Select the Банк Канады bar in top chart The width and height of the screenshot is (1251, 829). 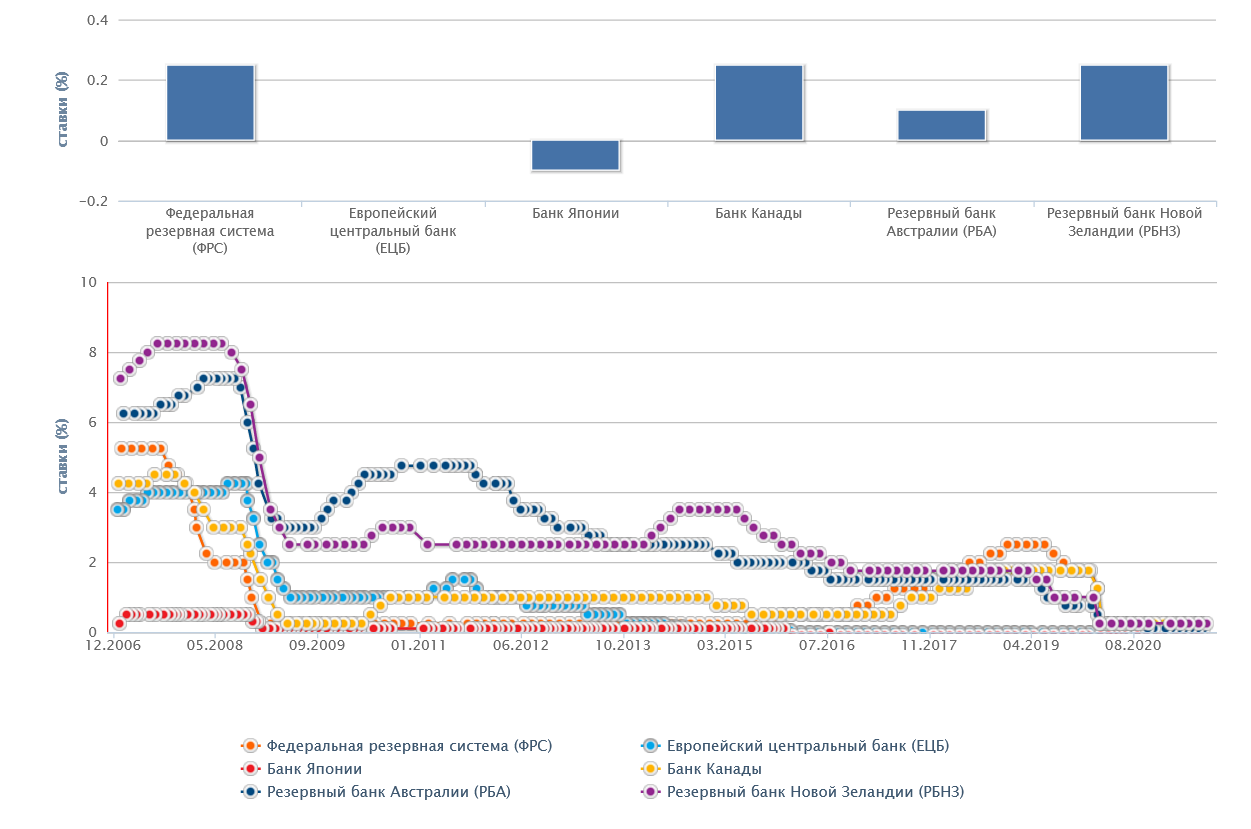(x=758, y=102)
